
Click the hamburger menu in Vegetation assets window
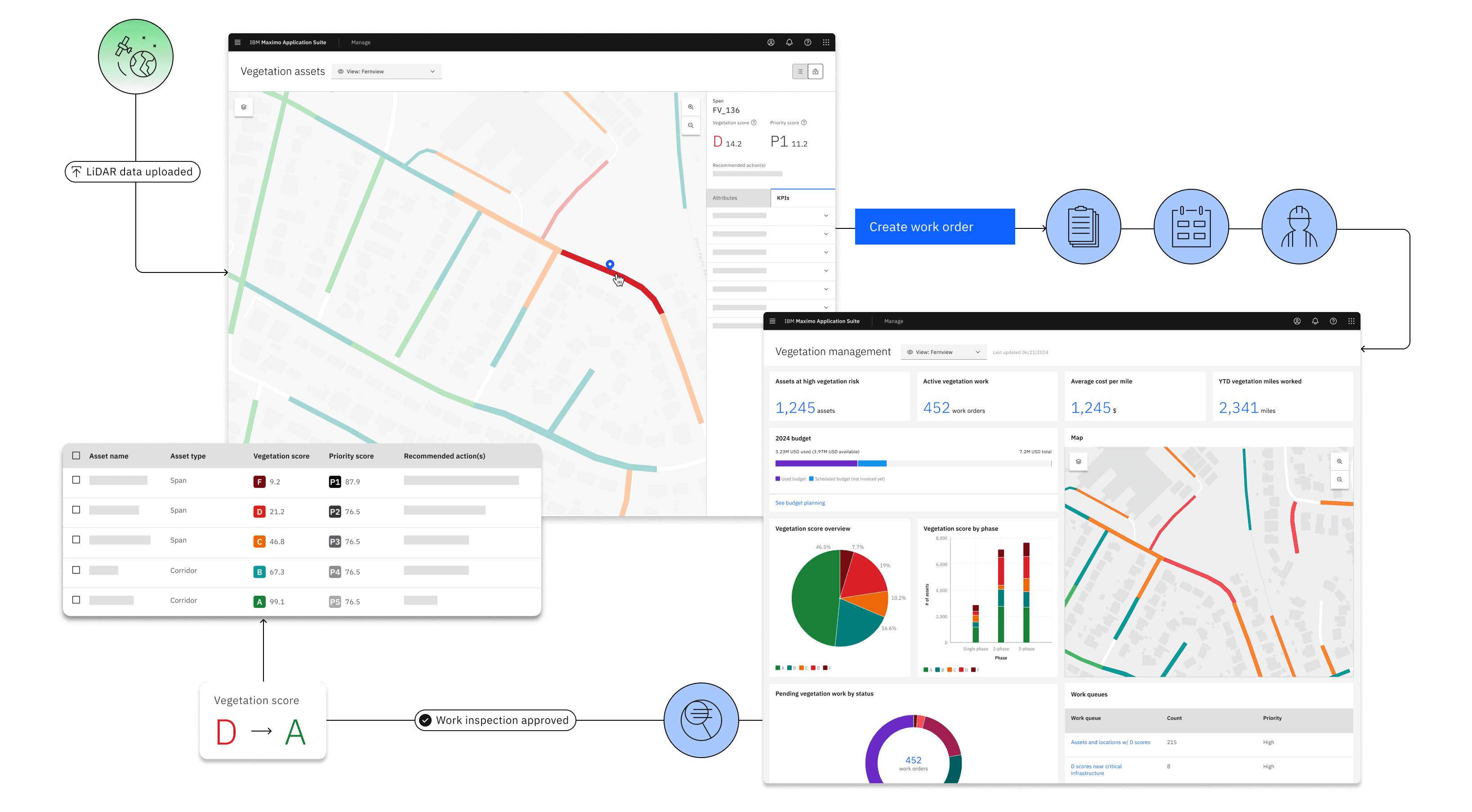point(238,42)
